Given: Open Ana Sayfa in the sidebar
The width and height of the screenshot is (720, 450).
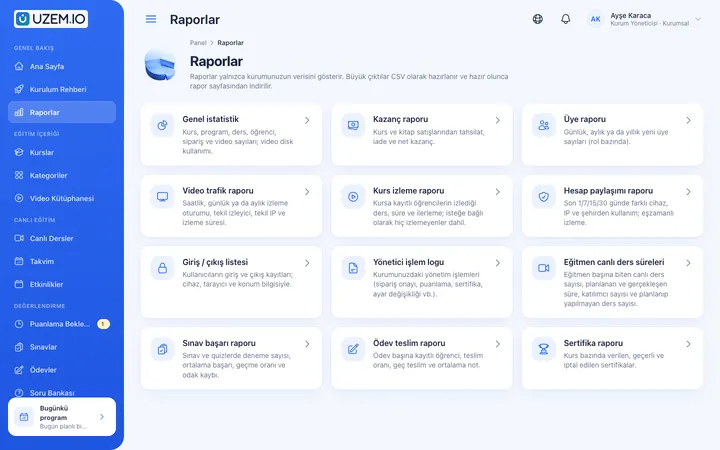Looking at the screenshot, I should click(62, 66).
